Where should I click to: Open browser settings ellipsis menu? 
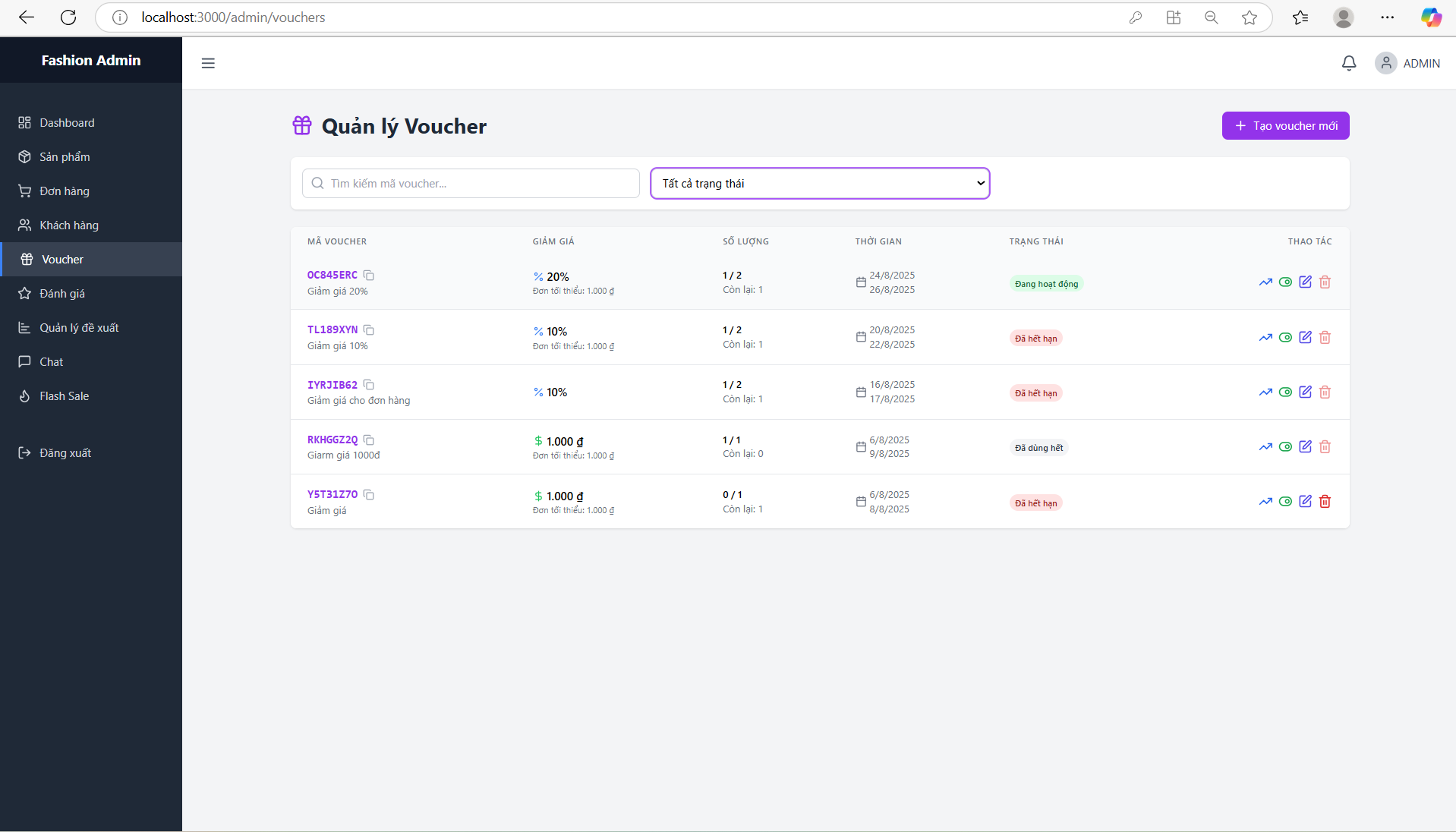coord(1388,17)
